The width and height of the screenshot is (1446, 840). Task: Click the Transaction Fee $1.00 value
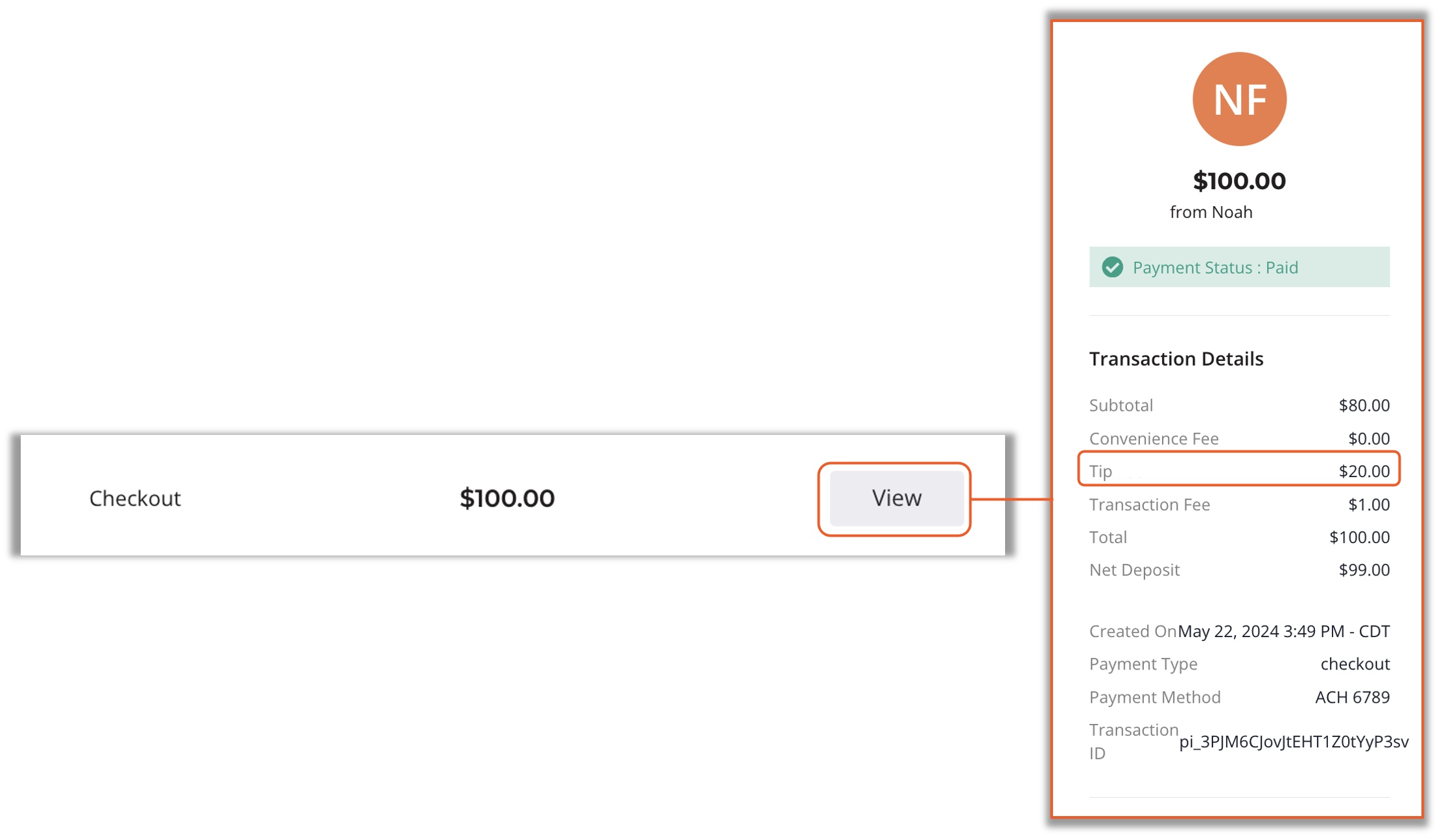1368,504
